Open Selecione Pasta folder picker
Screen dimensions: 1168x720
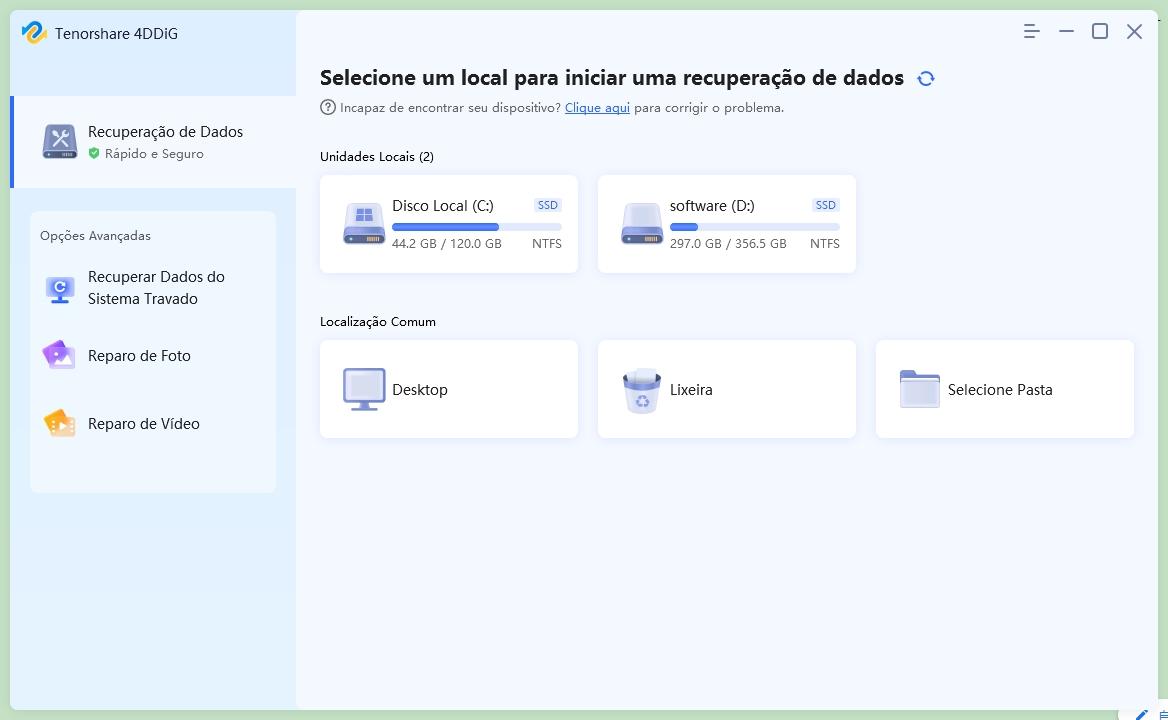1004,389
